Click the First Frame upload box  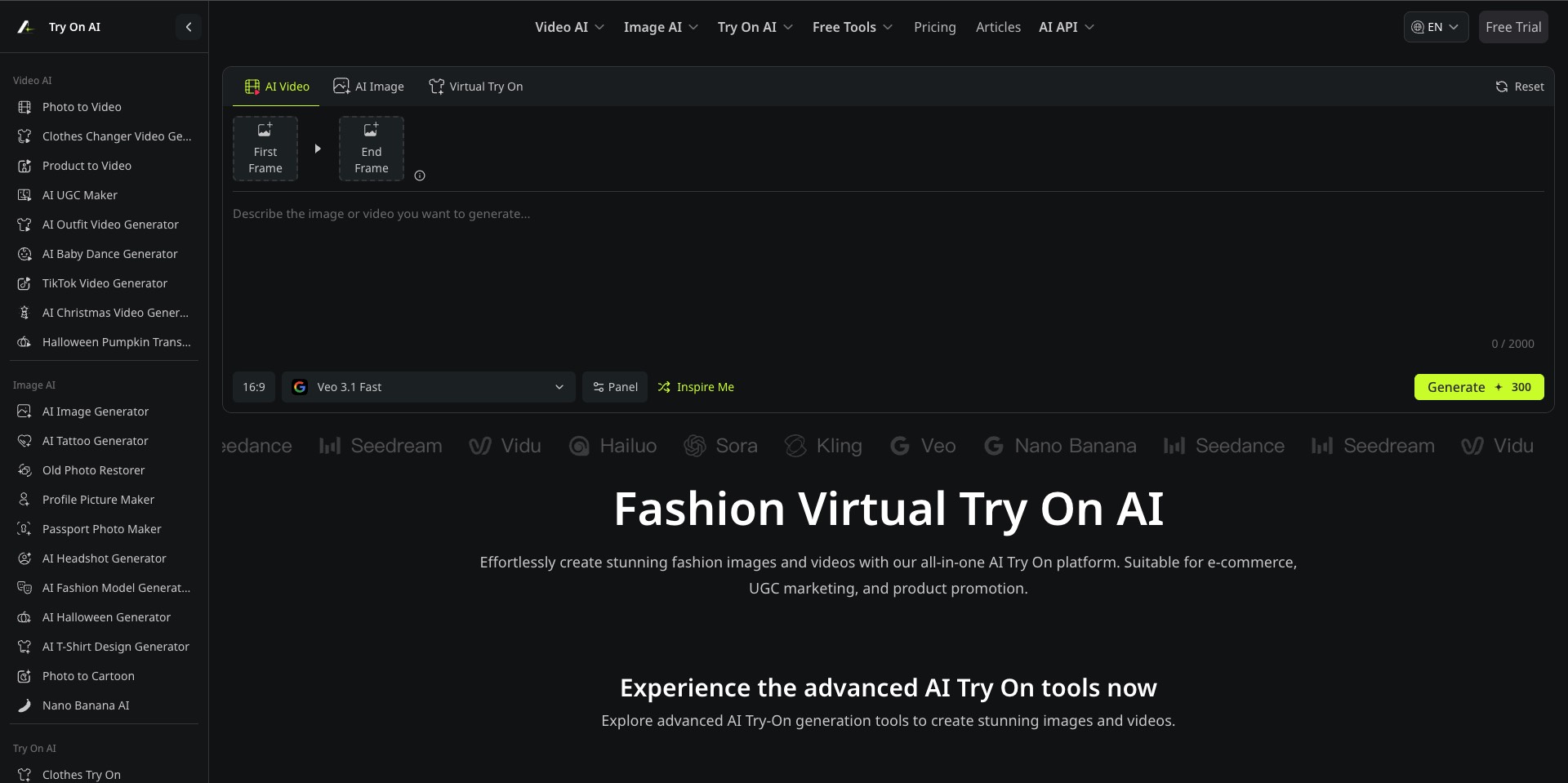click(x=265, y=149)
